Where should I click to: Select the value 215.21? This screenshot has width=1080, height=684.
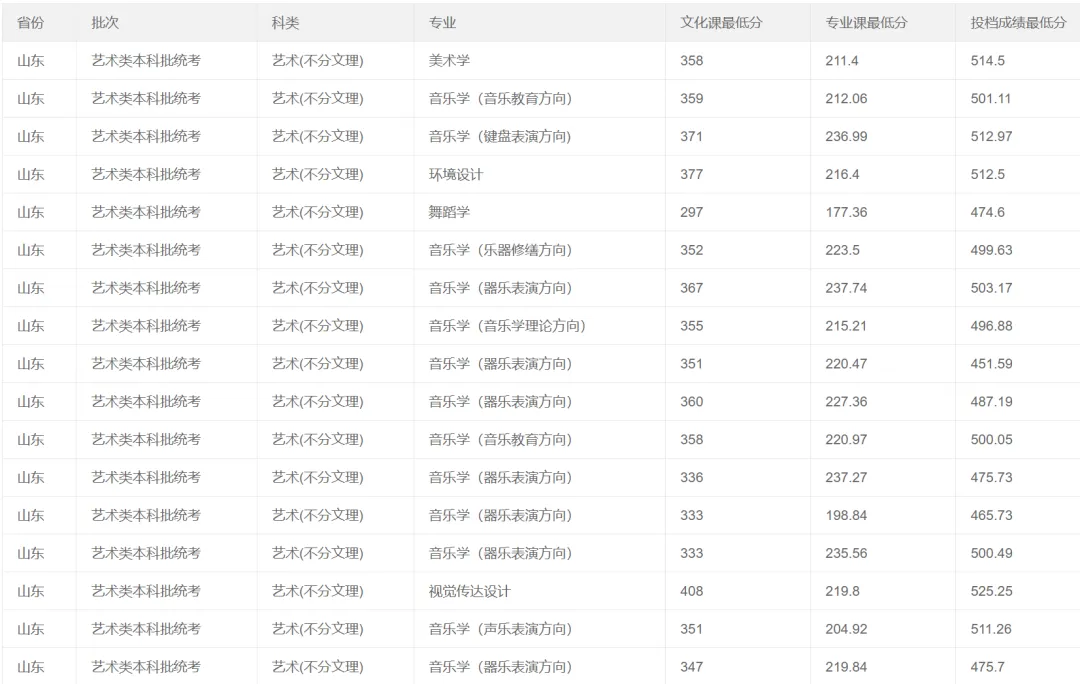[x=846, y=326]
